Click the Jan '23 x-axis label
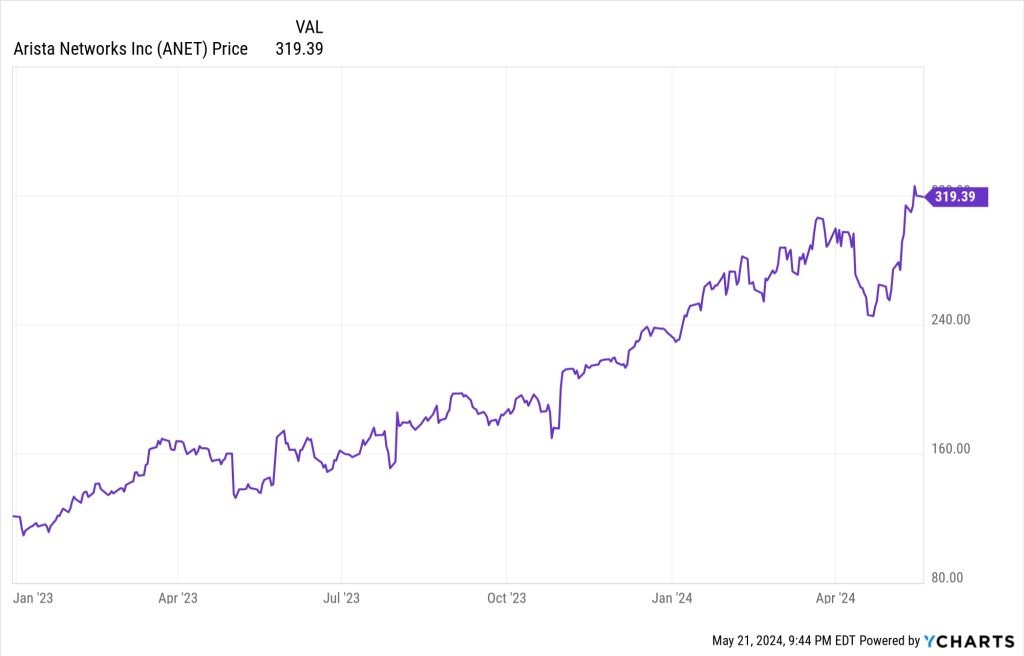The width and height of the screenshot is (1024, 656). 32,598
